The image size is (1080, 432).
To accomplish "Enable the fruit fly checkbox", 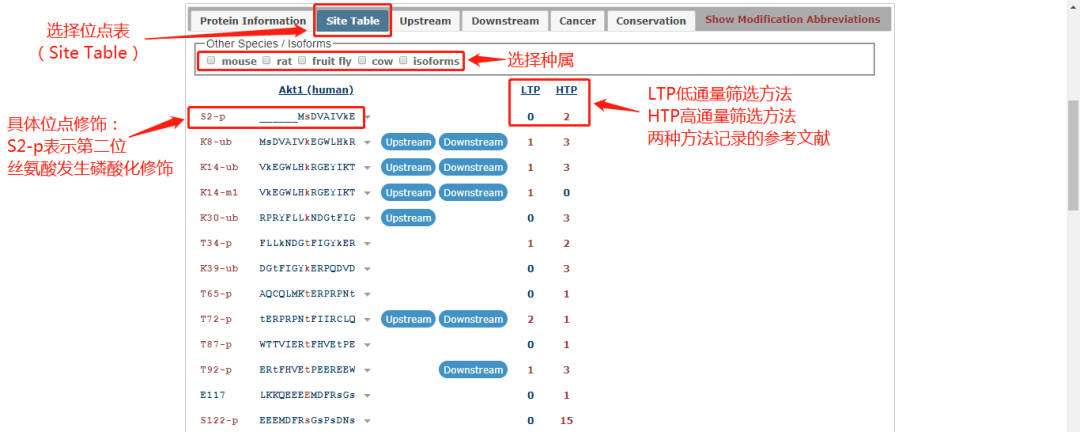I will (x=302, y=60).
